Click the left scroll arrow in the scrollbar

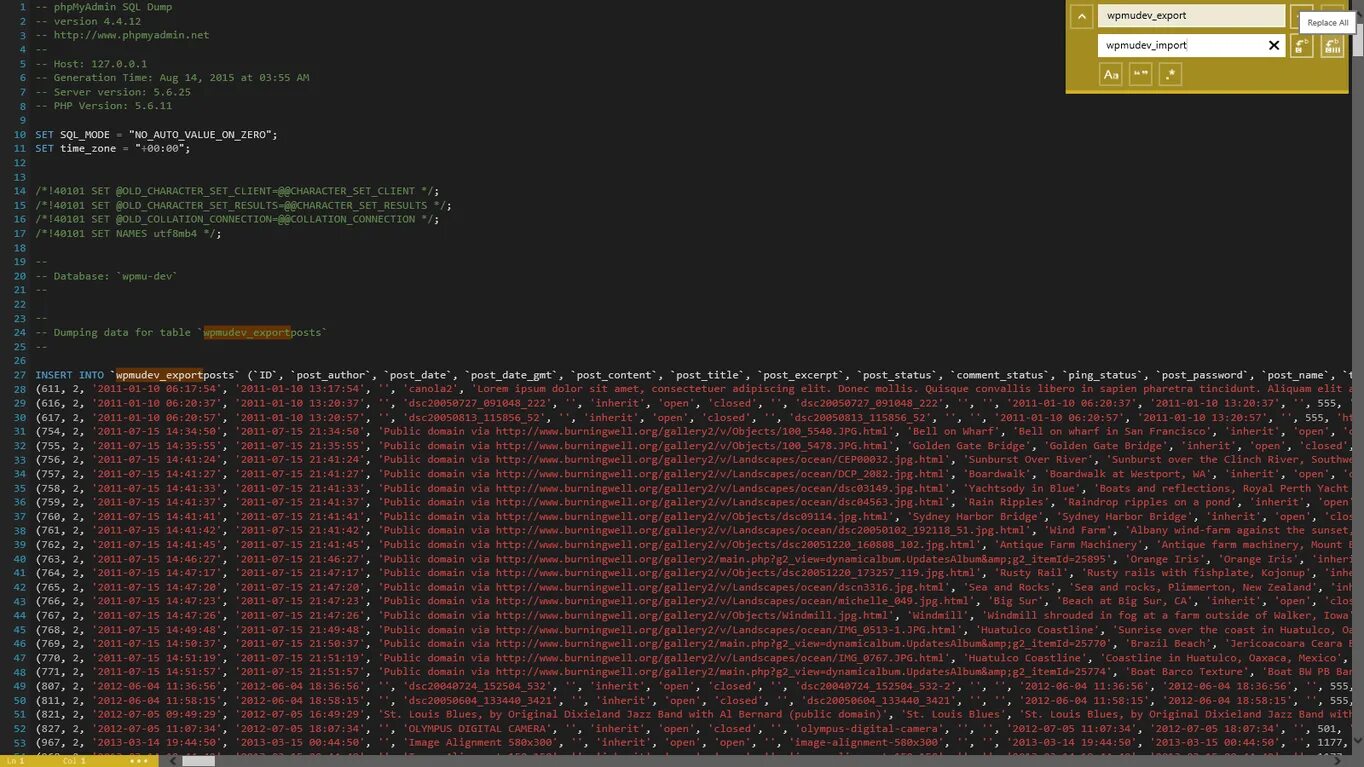pyautogui.click(x=171, y=760)
